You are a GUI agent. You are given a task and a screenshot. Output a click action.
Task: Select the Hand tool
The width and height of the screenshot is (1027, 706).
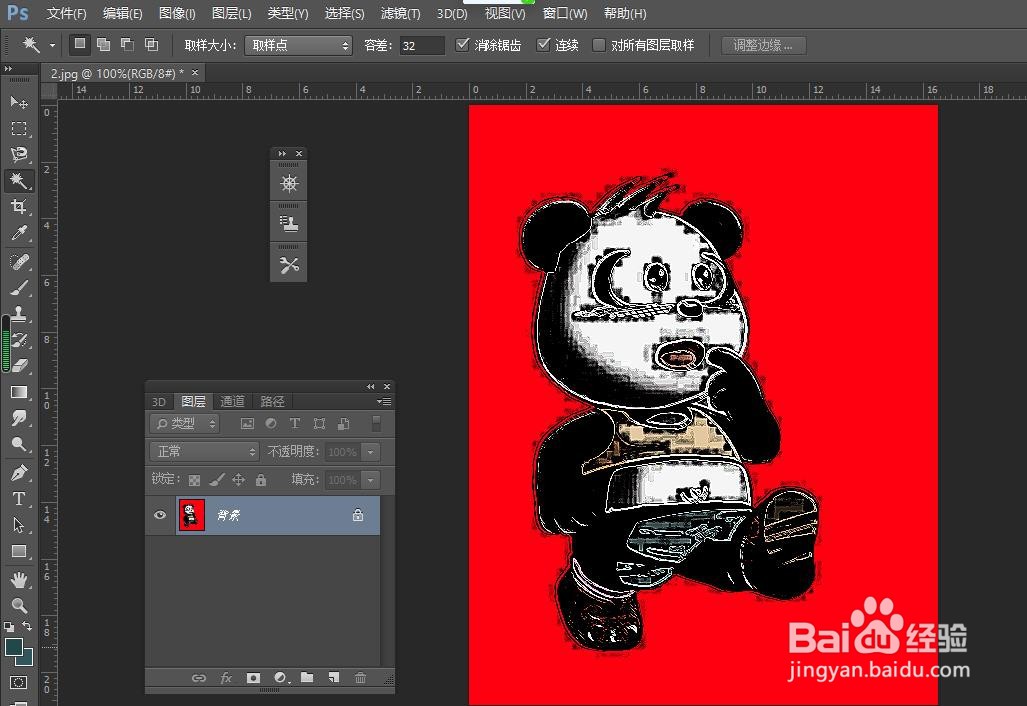click(x=19, y=580)
